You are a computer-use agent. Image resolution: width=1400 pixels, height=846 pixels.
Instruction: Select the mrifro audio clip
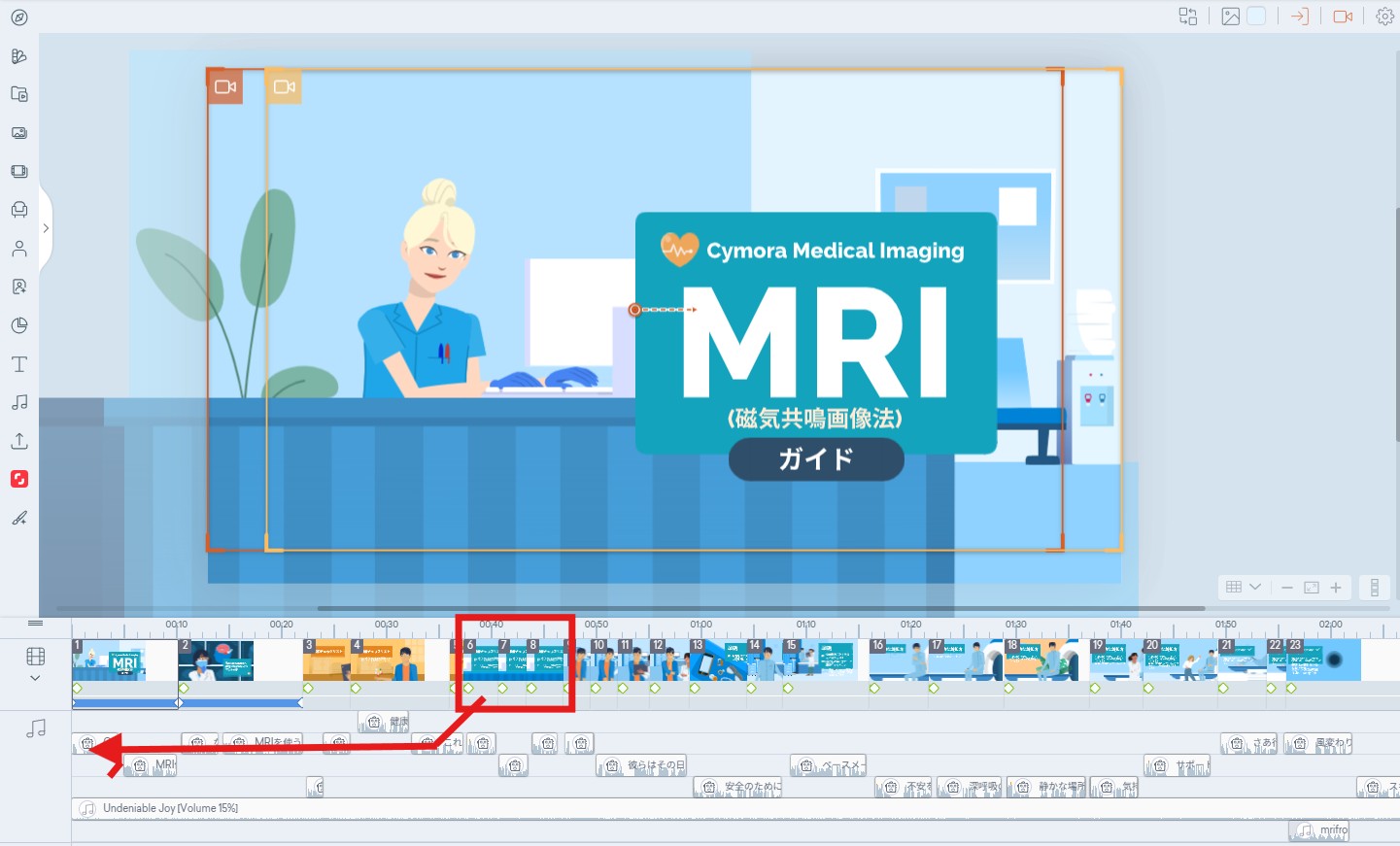tap(1319, 830)
